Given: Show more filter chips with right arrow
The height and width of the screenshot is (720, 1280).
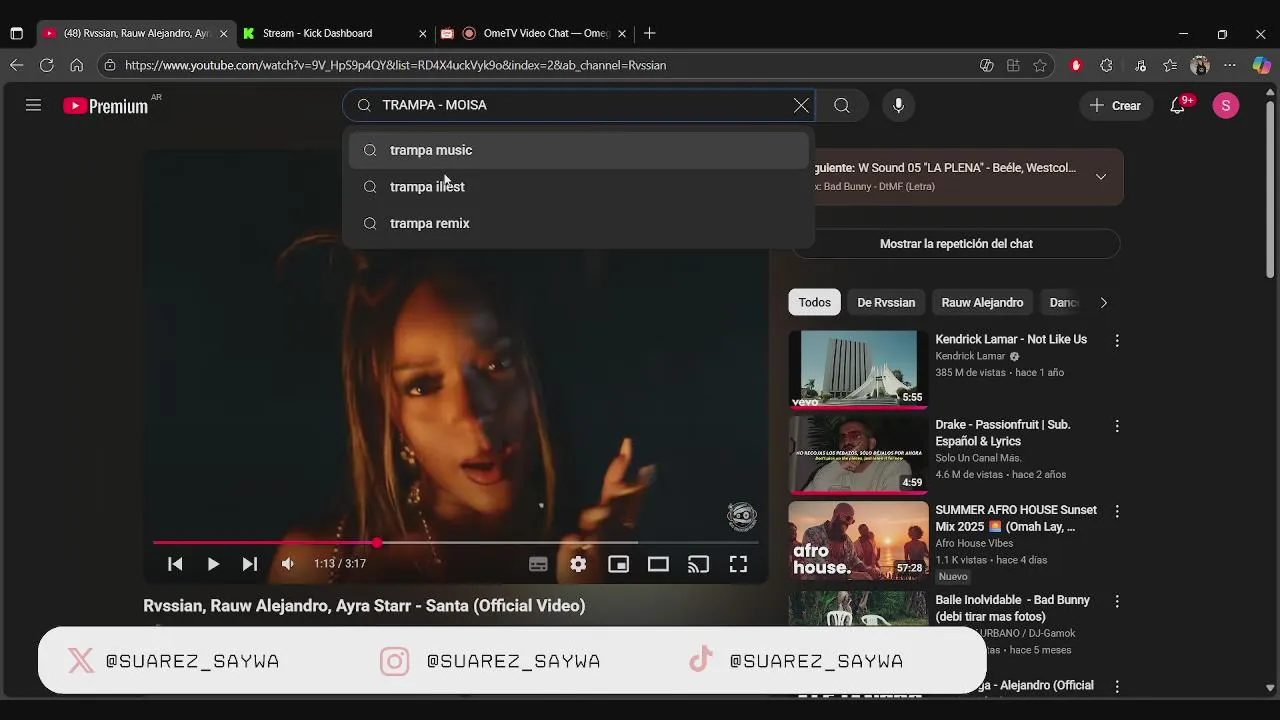Looking at the screenshot, I should pyautogui.click(x=1103, y=302).
